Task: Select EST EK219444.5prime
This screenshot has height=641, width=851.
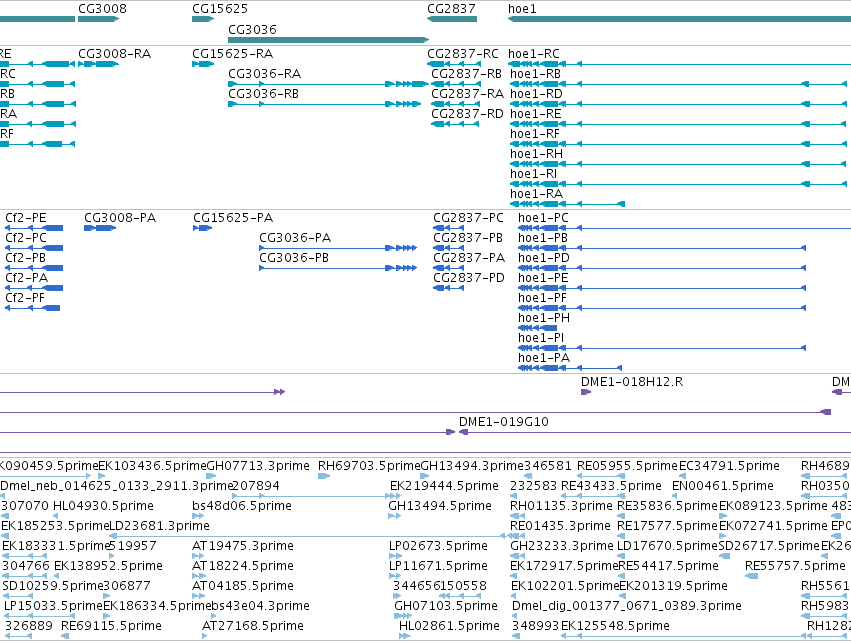Action: coord(444,486)
